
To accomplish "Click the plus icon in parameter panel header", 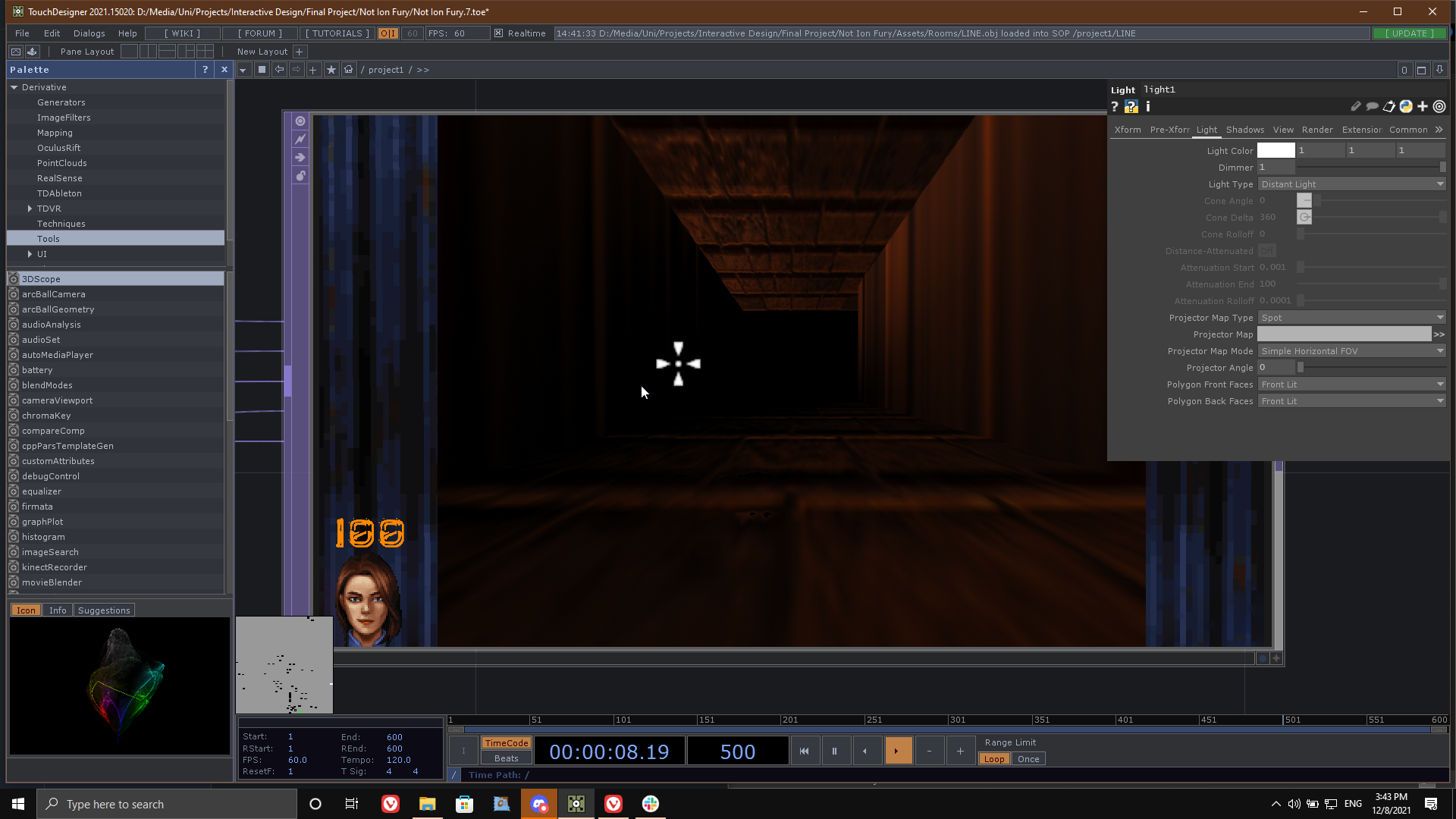I will point(1423,107).
